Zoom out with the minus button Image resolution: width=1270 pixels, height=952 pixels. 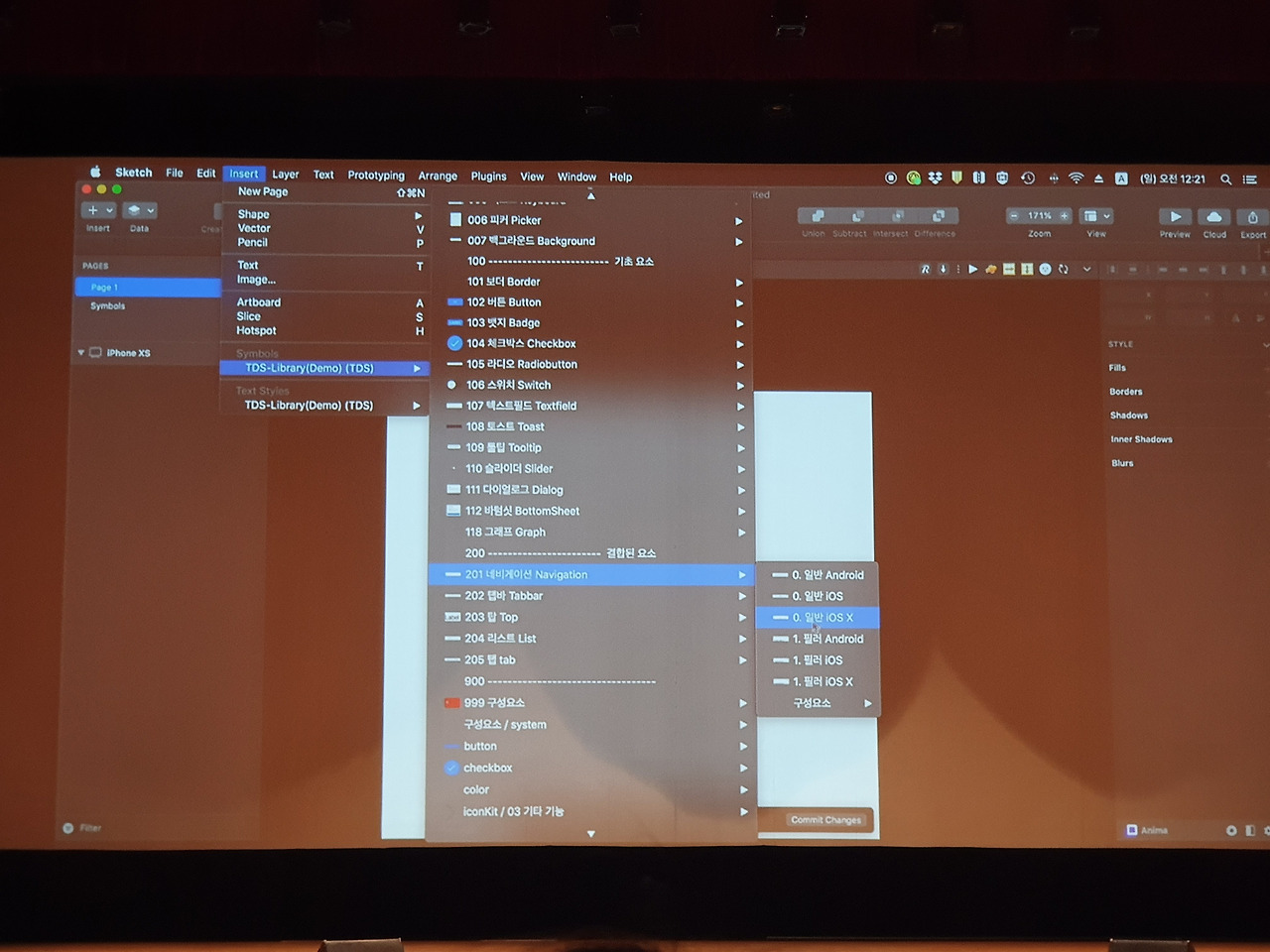1014,216
